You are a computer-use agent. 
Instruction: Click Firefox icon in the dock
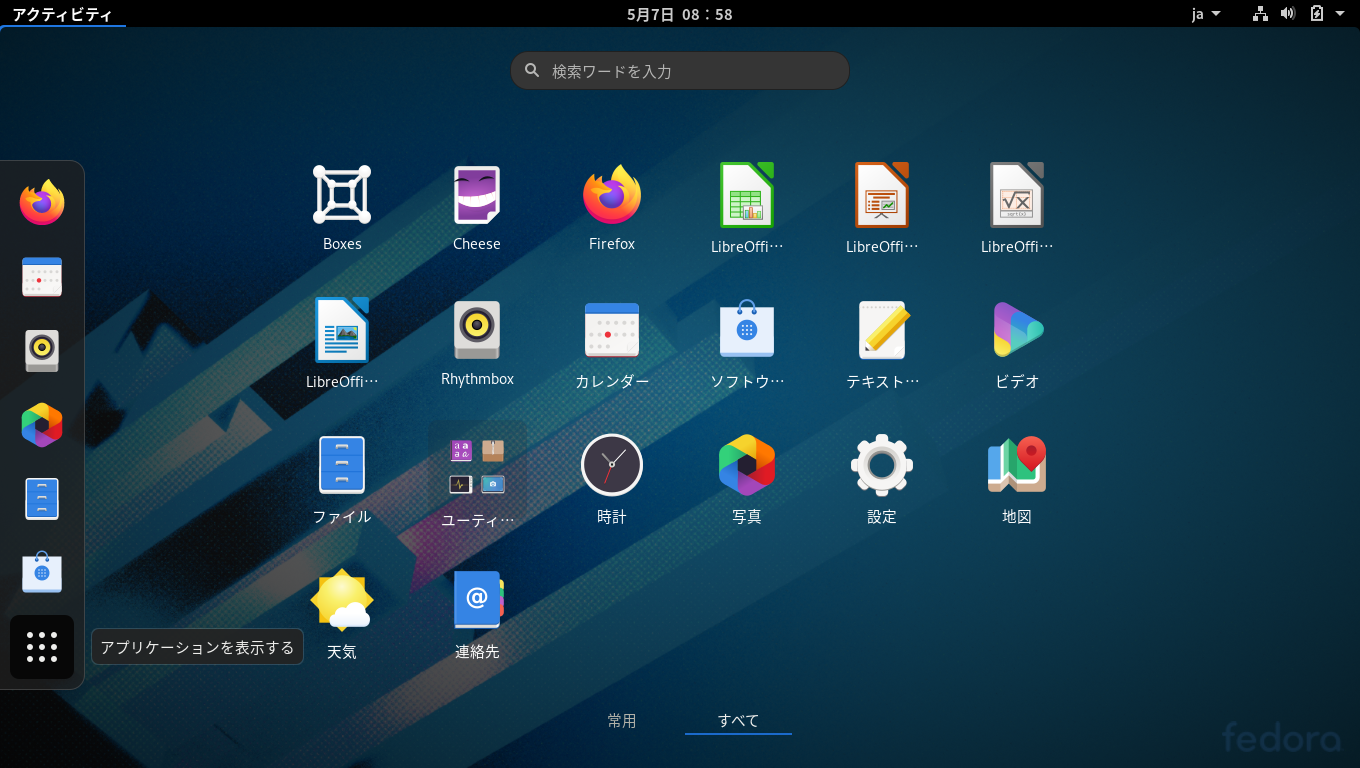(42, 203)
